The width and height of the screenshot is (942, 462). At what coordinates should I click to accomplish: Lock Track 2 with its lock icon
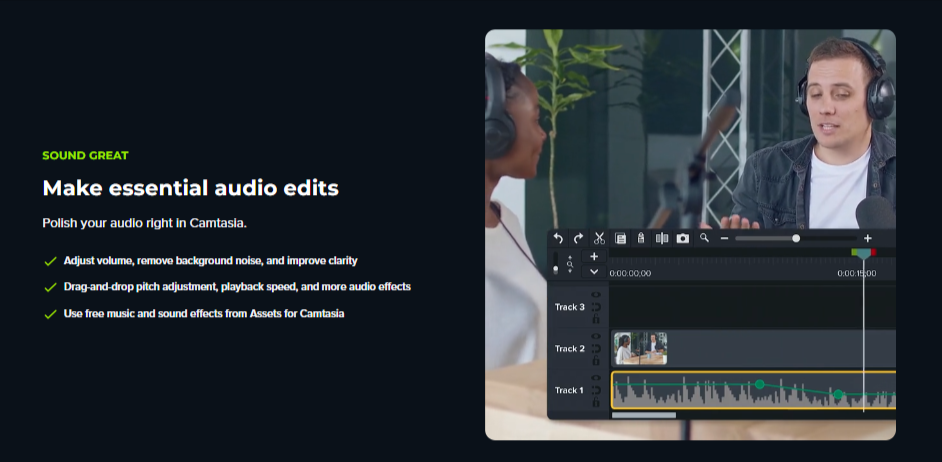click(x=596, y=360)
